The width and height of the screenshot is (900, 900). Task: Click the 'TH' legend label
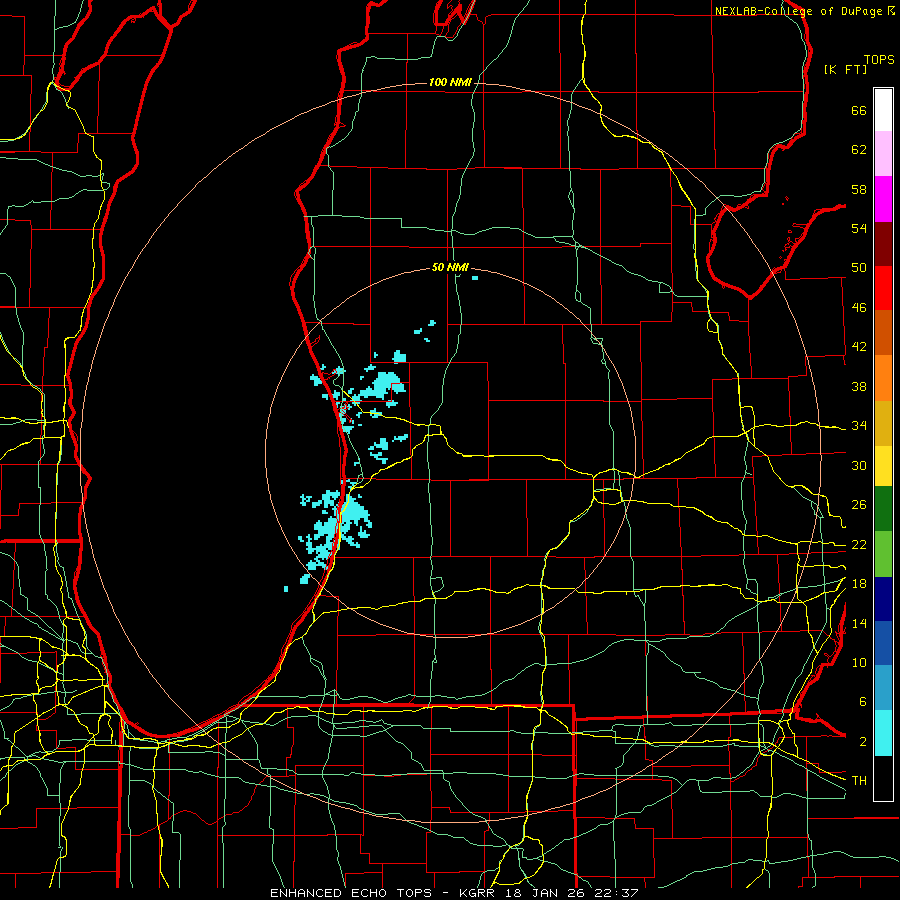coord(859,781)
